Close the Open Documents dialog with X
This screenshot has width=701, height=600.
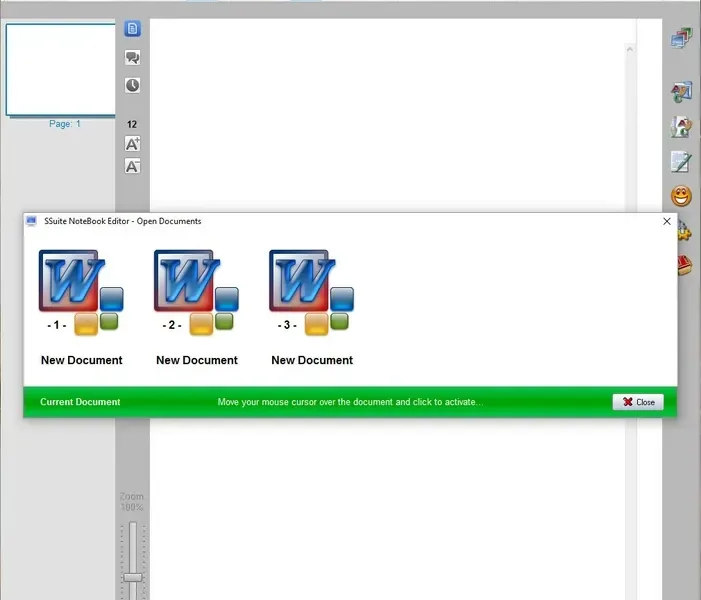coord(667,221)
